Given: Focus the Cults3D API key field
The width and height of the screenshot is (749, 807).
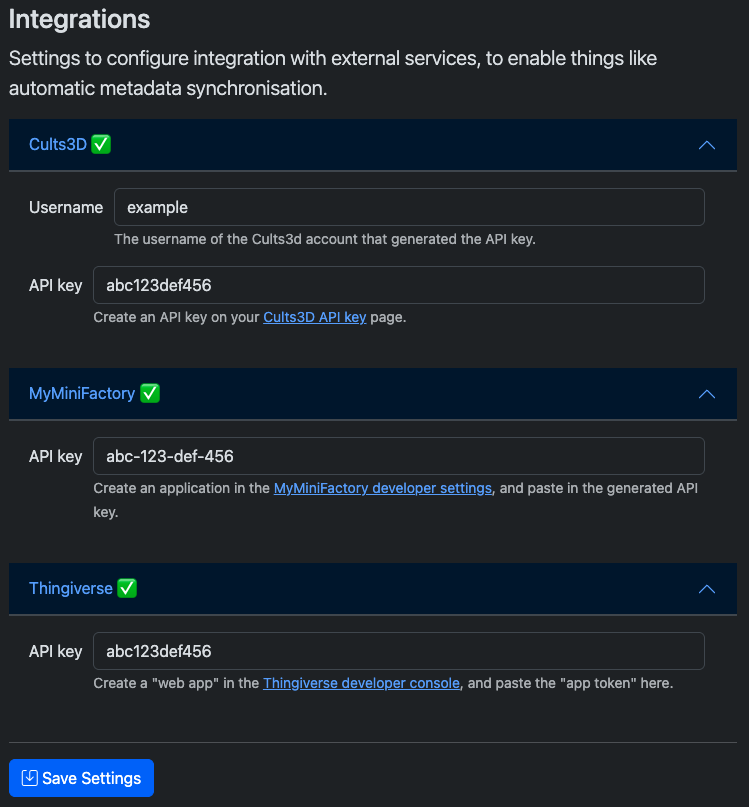Looking at the screenshot, I should pyautogui.click(x=398, y=285).
